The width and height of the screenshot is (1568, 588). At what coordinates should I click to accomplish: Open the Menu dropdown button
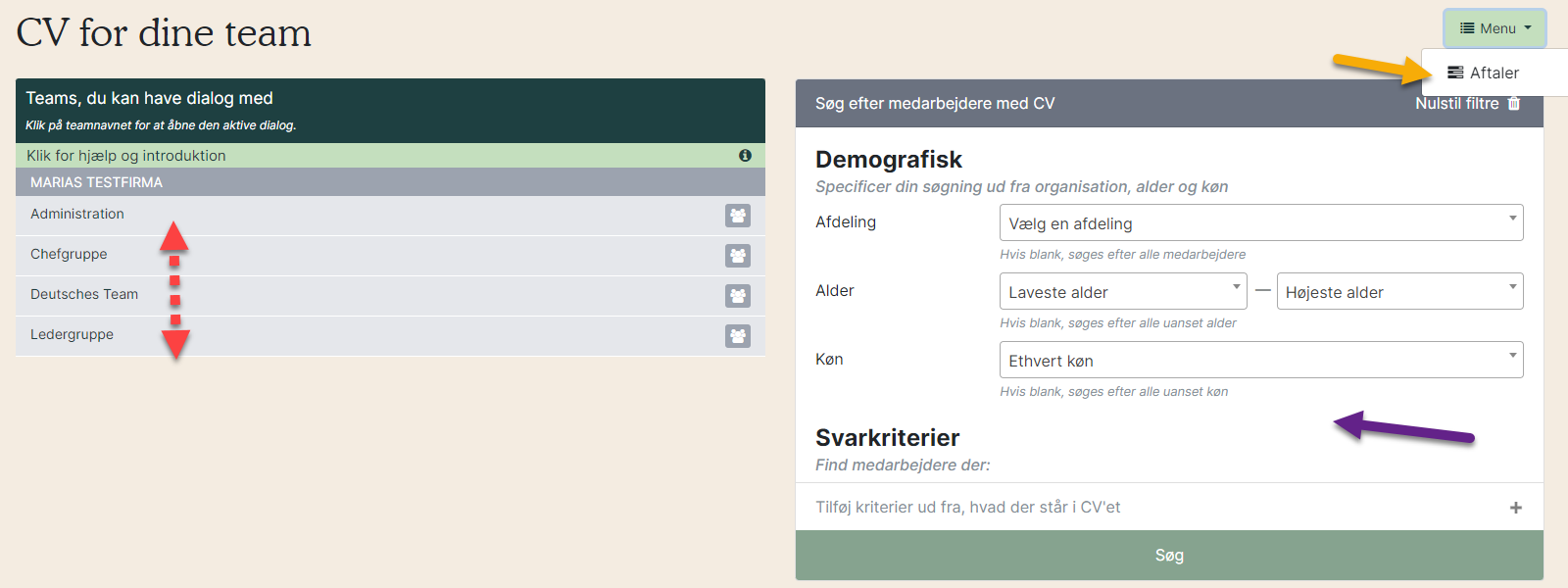click(x=1494, y=28)
